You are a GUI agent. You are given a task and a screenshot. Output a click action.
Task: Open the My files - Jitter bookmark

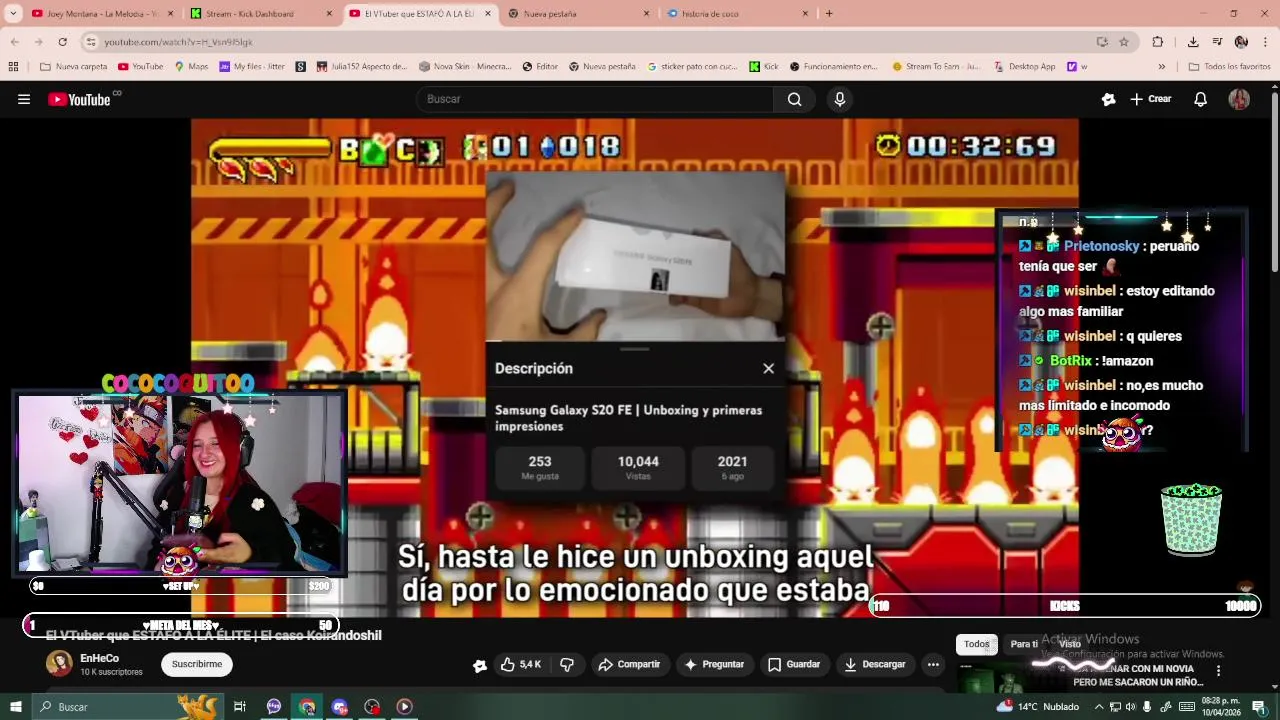point(252,67)
